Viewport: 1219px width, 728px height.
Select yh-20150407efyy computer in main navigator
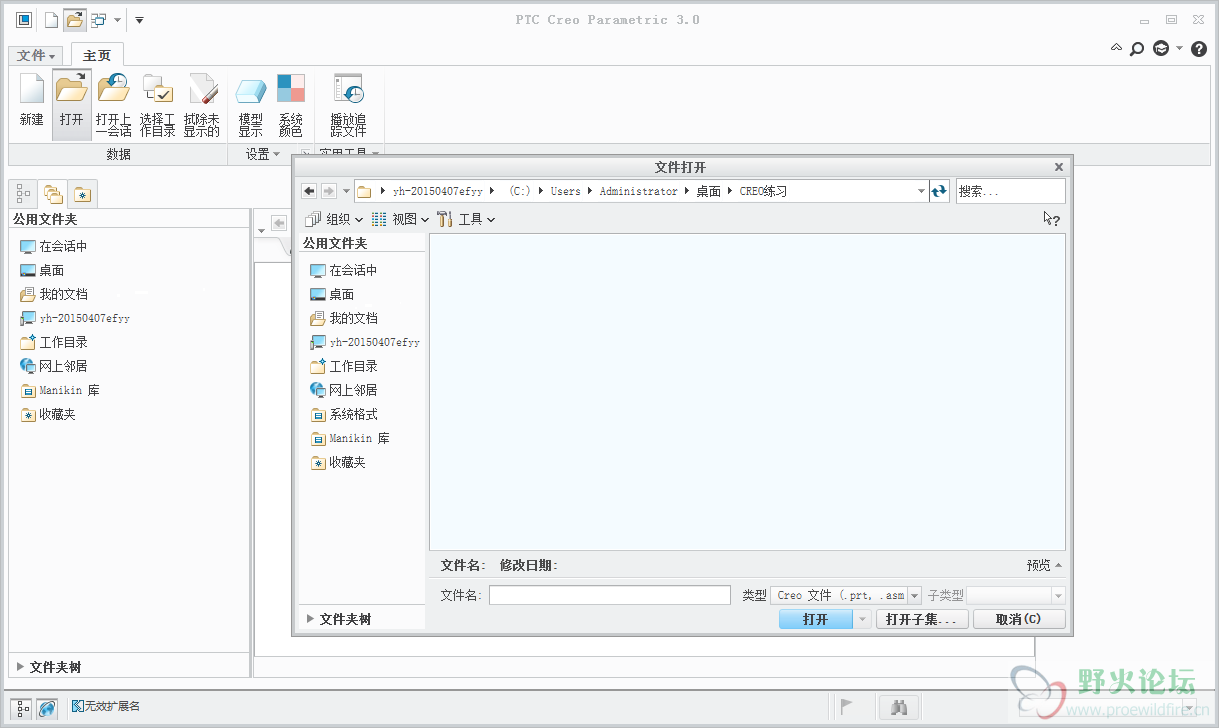(75, 318)
